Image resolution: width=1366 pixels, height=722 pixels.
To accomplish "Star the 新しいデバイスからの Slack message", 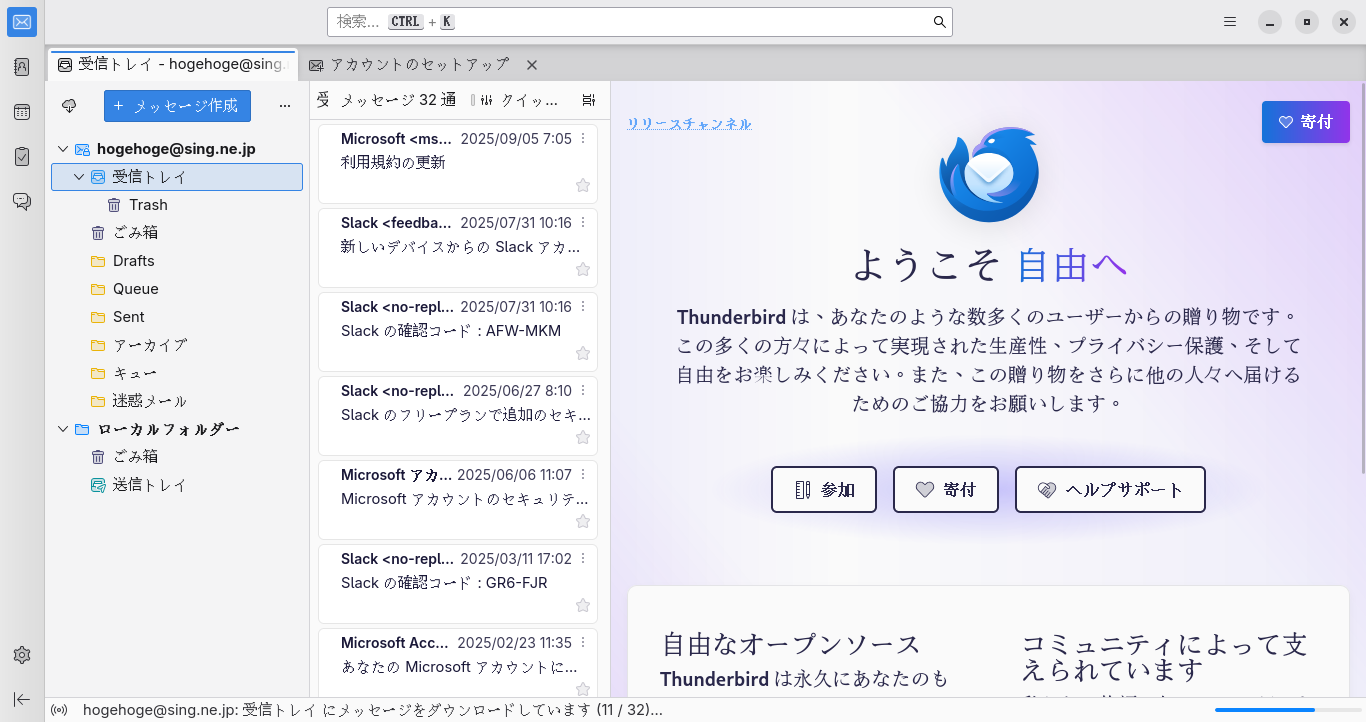I will pyautogui.click(x=583, y=269).
